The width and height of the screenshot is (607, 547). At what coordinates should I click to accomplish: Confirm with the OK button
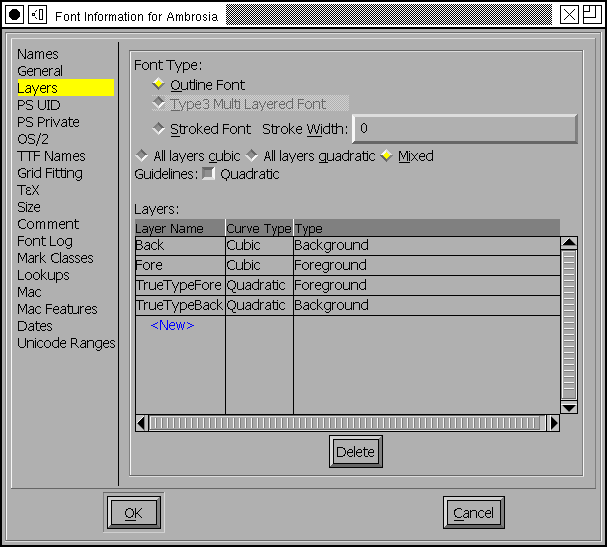[x=133, y=513]
